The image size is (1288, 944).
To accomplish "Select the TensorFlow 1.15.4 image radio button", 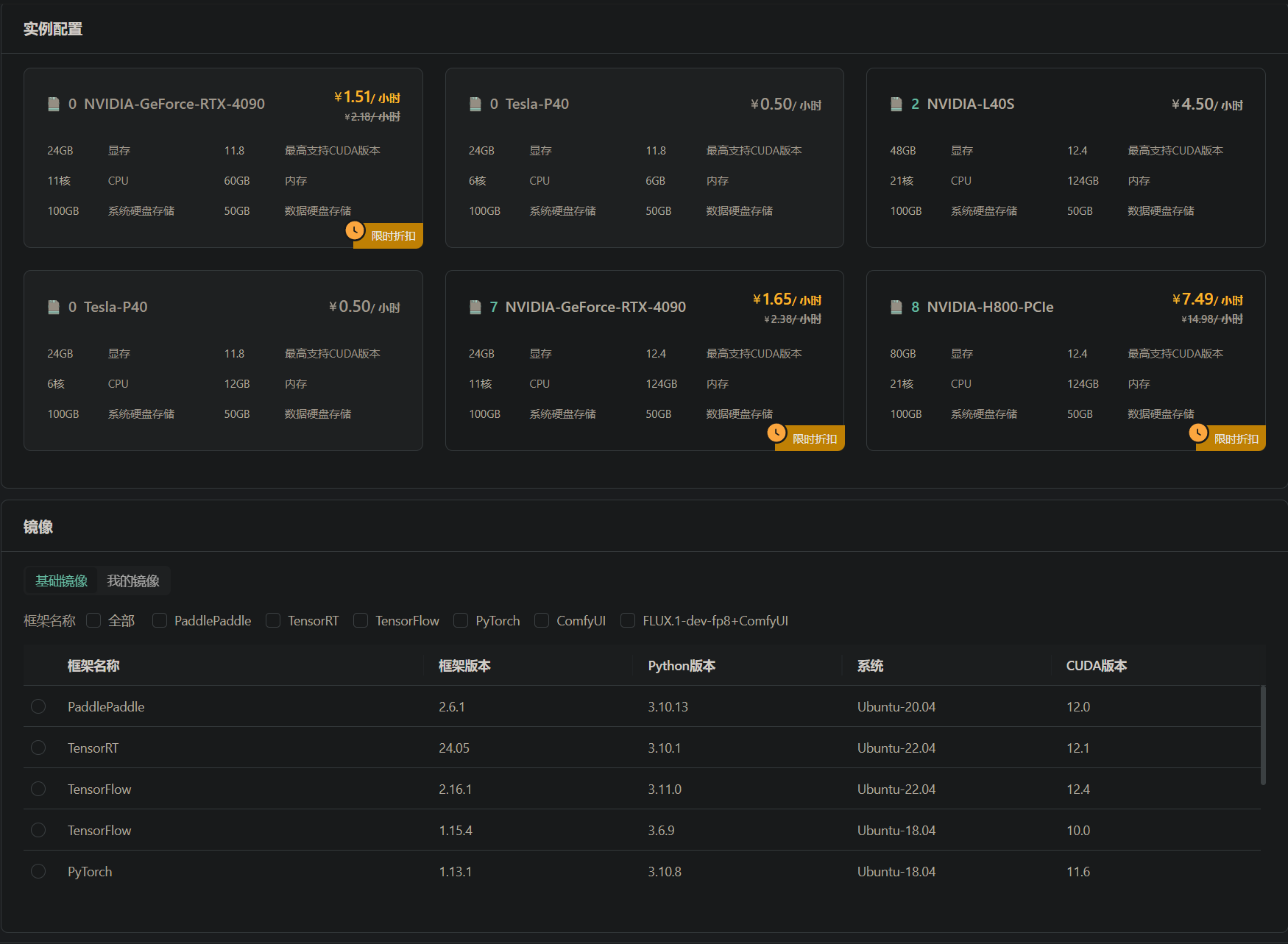I will pyautogui.click(x=38, y=830).
